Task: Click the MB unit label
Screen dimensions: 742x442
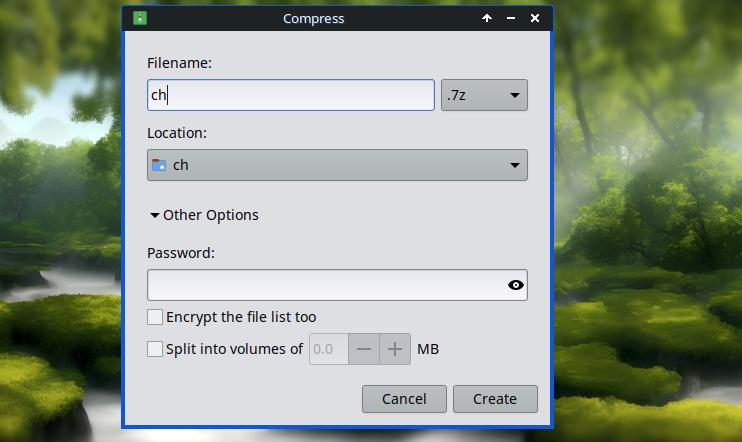Action: 428,349
